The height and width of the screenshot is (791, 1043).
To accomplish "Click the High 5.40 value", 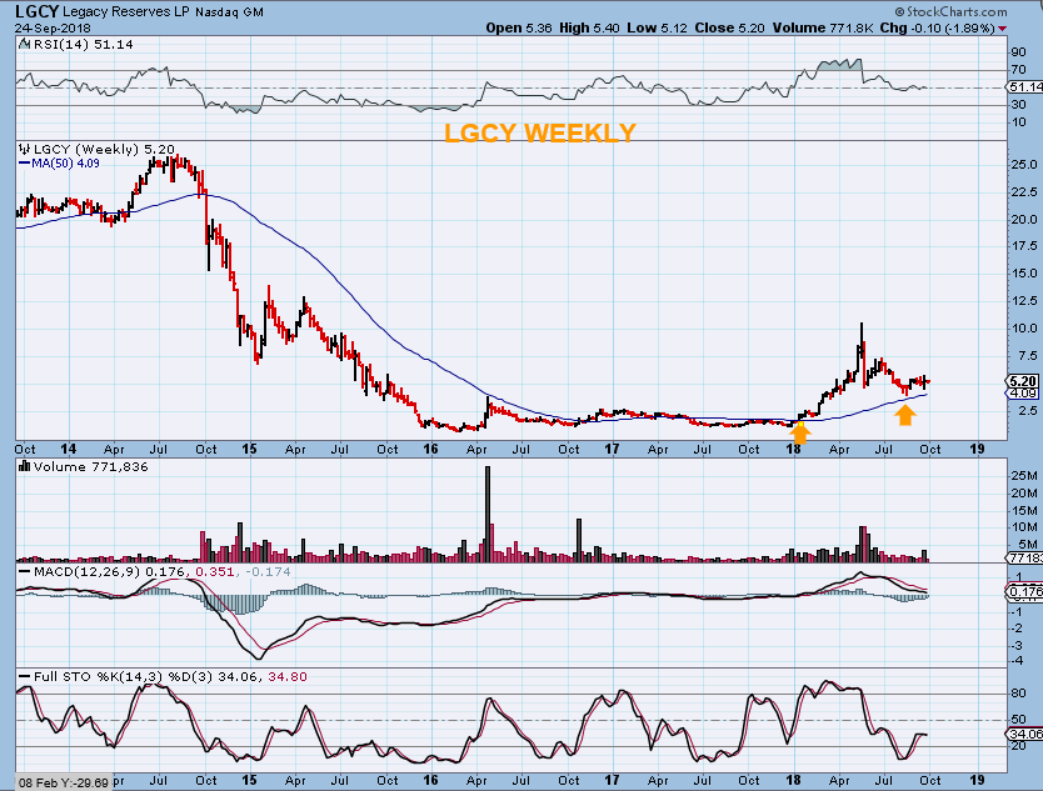I will 589,28.
